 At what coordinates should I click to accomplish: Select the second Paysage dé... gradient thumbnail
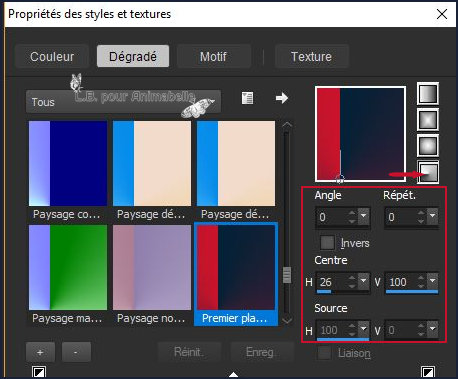coord(236,163)
